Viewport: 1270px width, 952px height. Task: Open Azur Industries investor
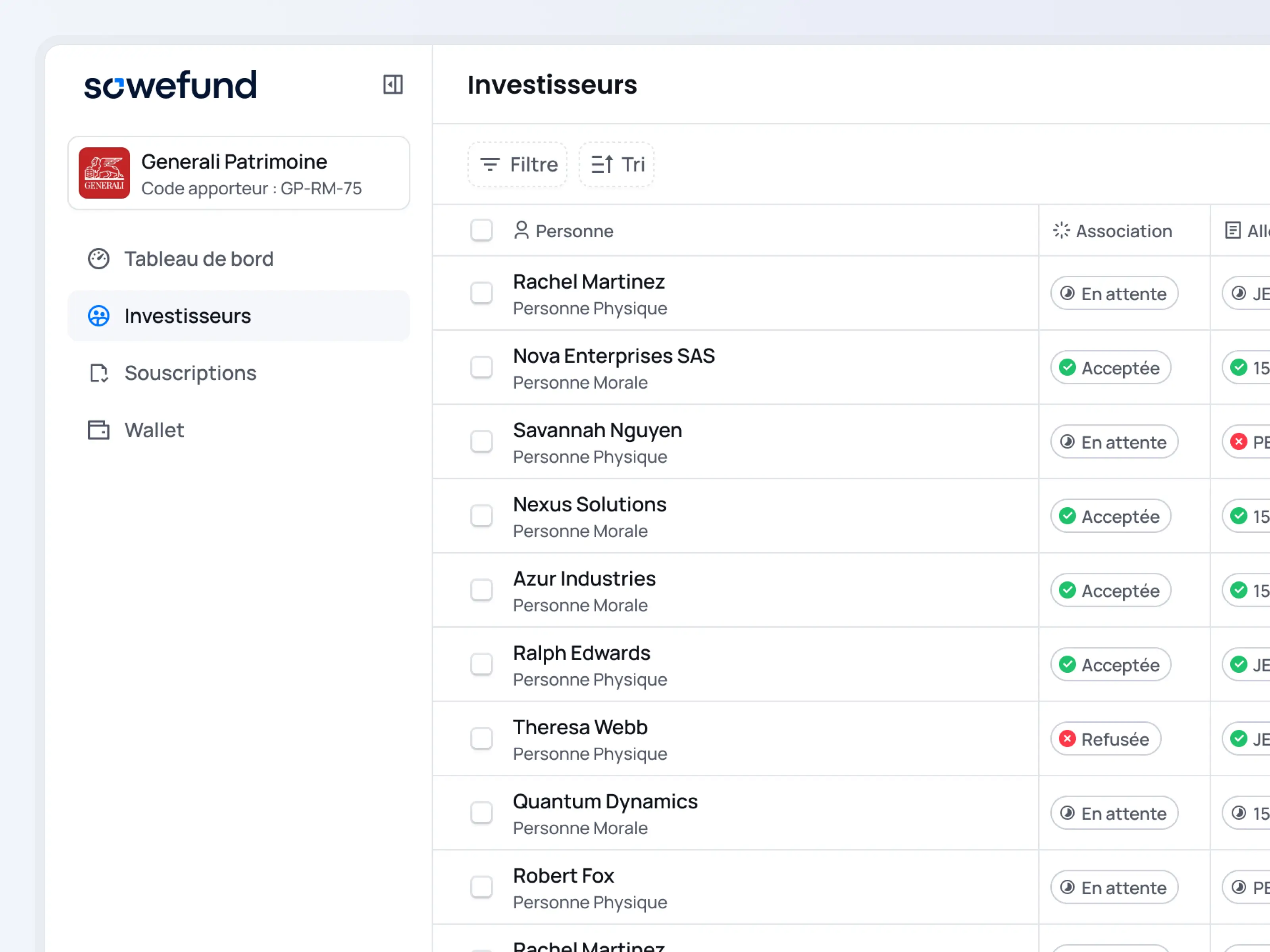[585, 579]
